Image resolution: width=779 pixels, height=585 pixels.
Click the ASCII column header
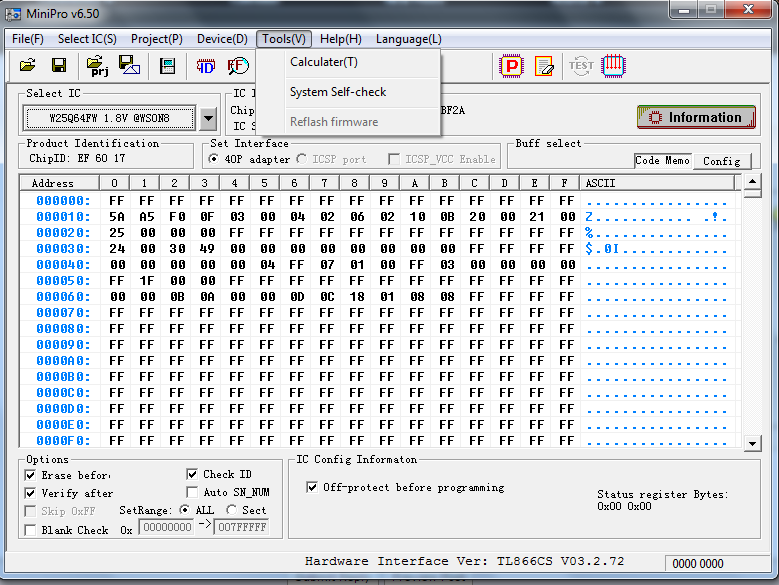pos(657,183)
